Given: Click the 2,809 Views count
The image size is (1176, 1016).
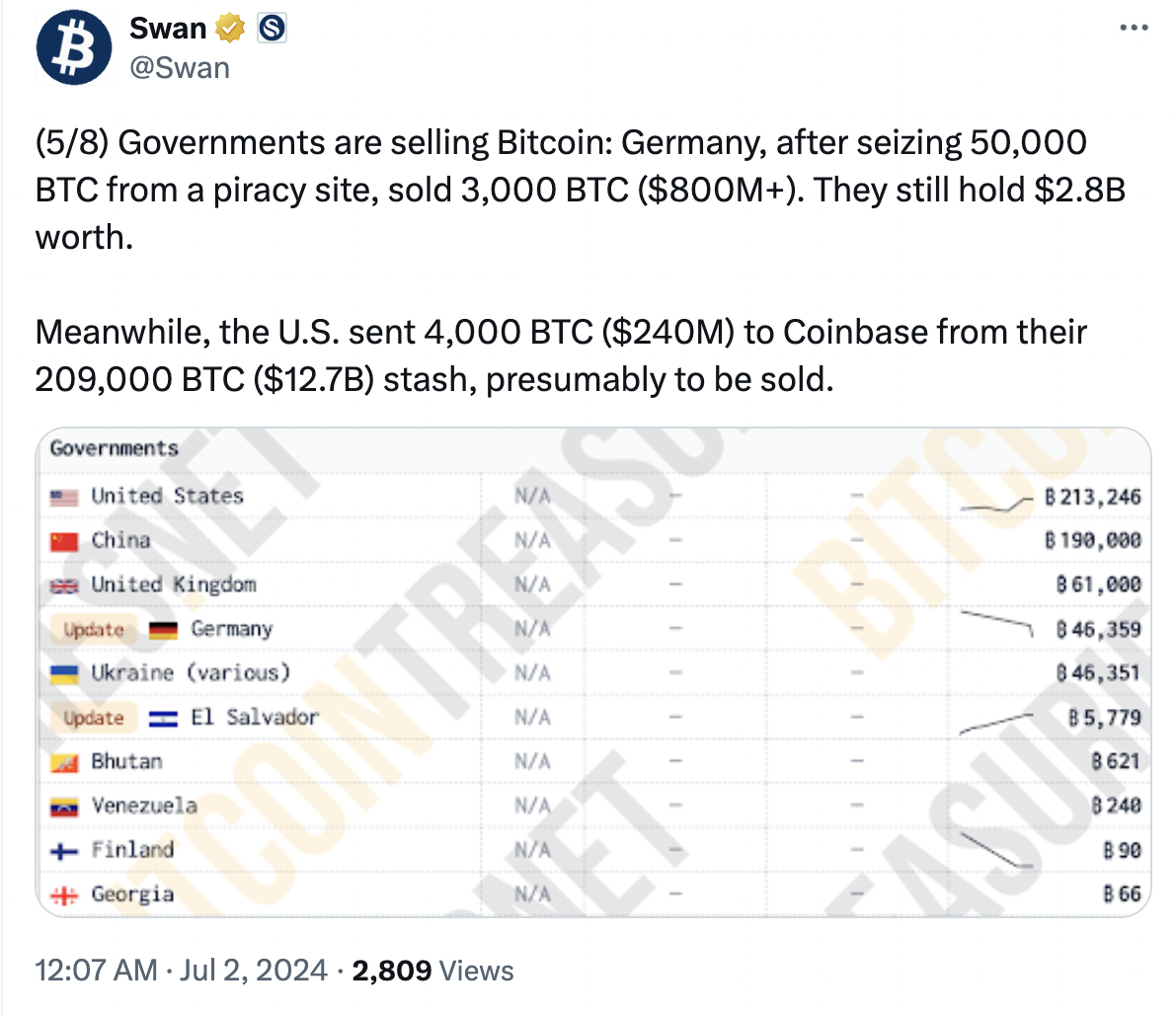Looking at the screenshot, I should tap(432, 971).
